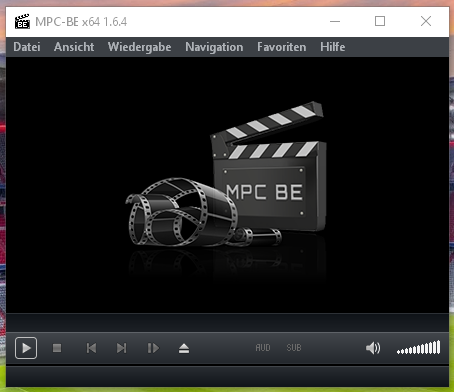This screenshot has height=392, width=454.
Task: Mute the volume with speaker icon
Action: coord(373,348)
